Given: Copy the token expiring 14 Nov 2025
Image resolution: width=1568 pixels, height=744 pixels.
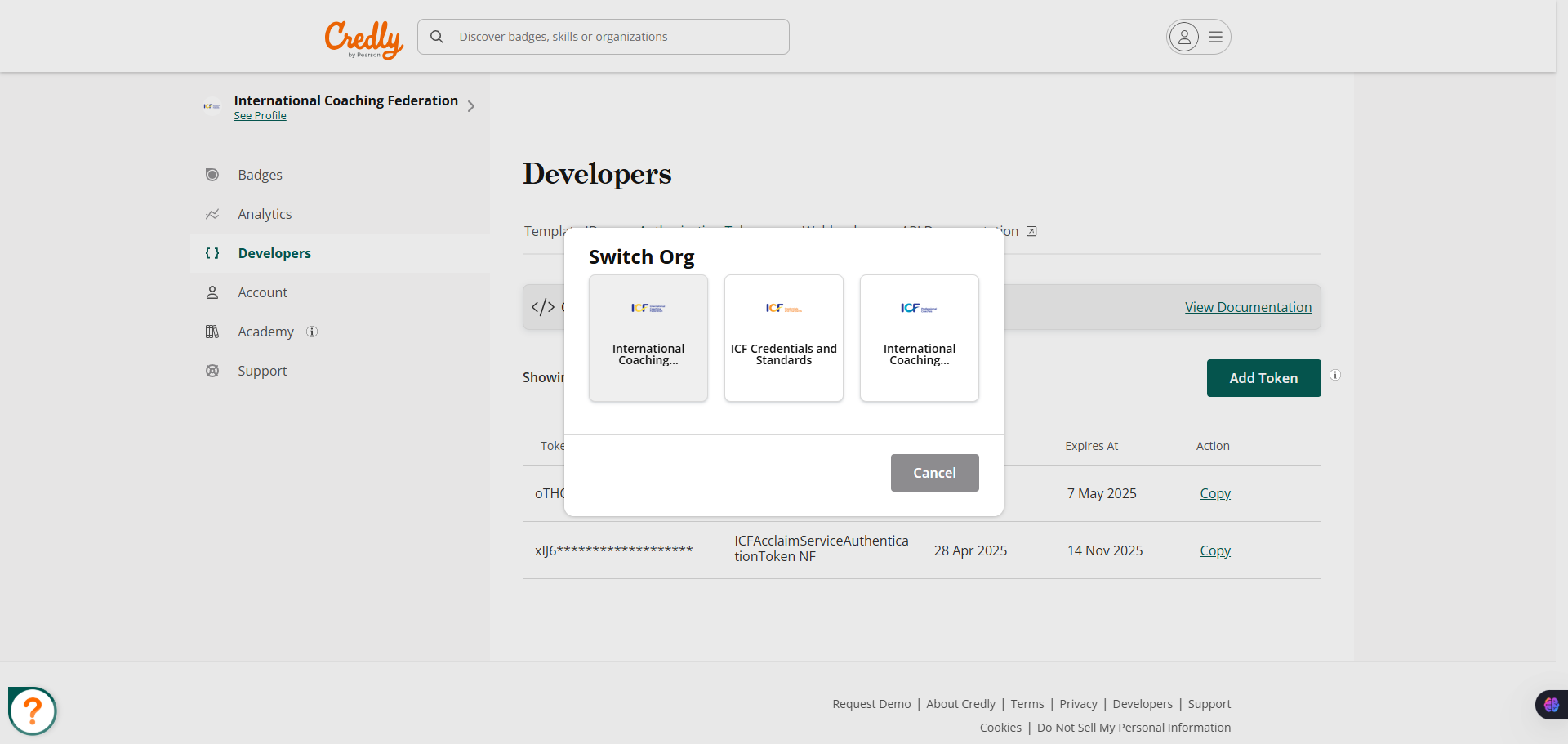Looking at the screenshot, I should pyautogui.click(x=1215, y=550).
